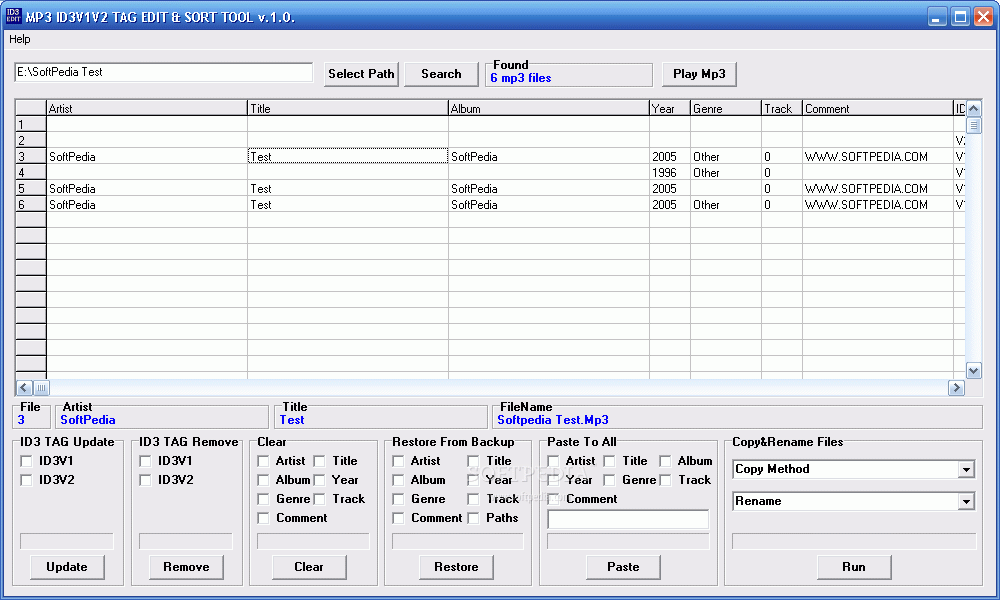Tick the Year checkbox in the Clear group

(319, 480)
